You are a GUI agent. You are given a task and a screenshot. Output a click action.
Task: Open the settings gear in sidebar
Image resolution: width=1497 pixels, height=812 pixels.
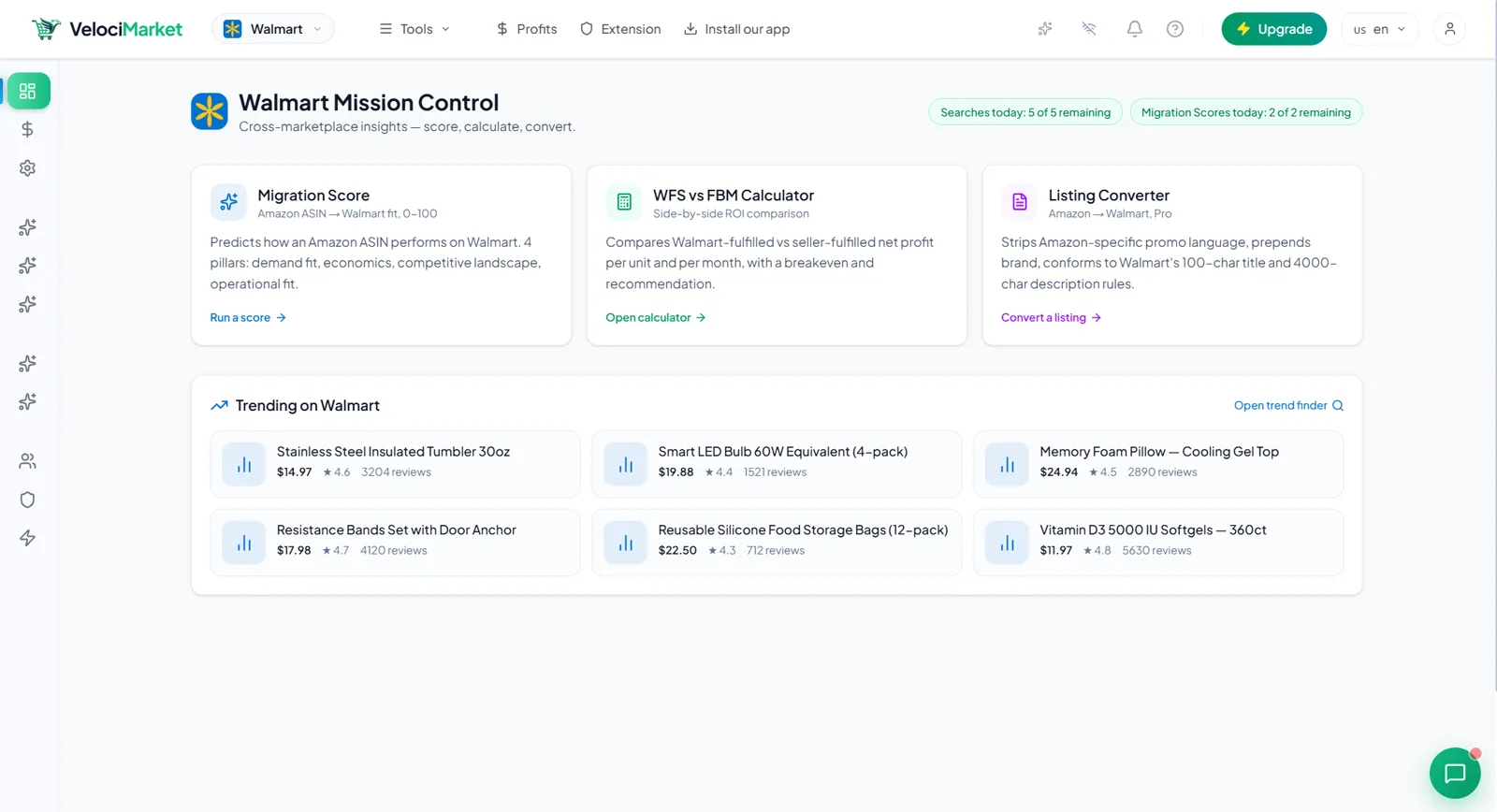coord(28,168)
